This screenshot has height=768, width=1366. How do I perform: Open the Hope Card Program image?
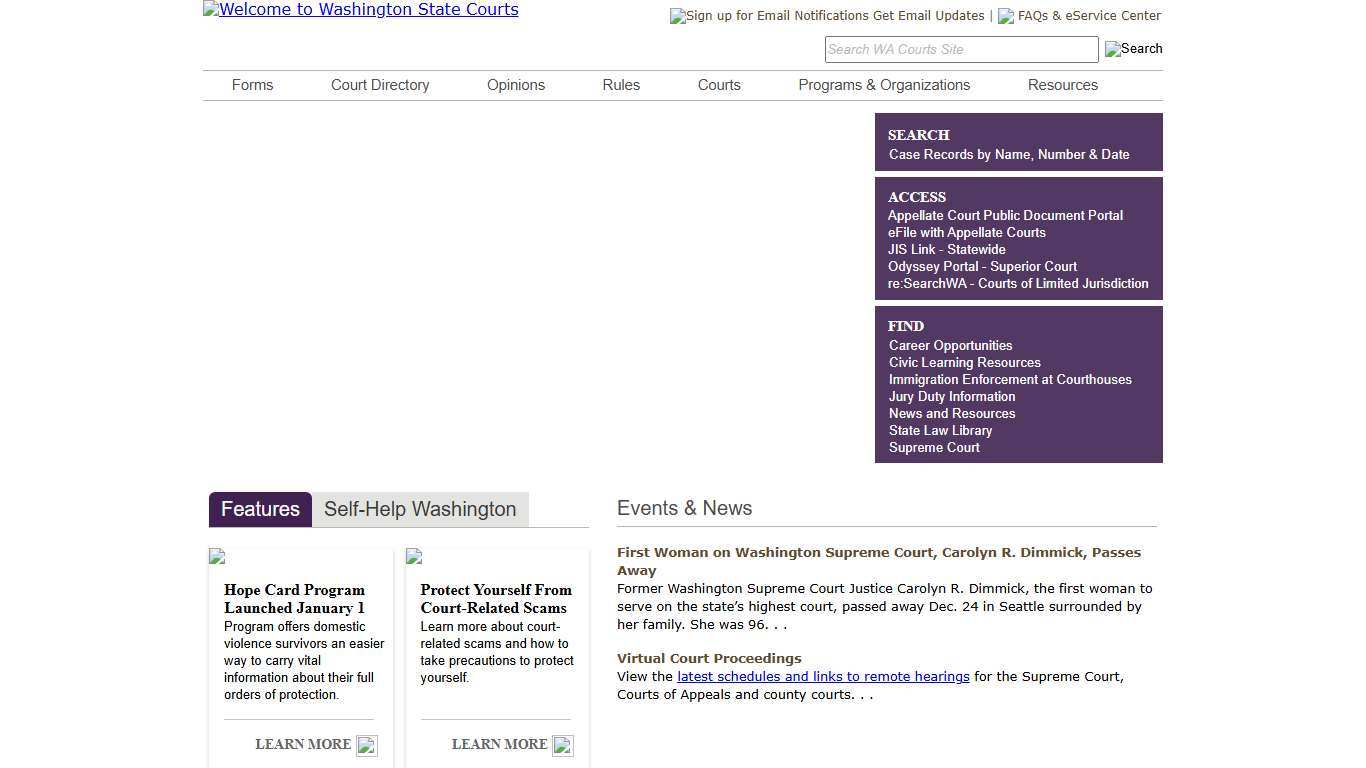pos(217,557)
